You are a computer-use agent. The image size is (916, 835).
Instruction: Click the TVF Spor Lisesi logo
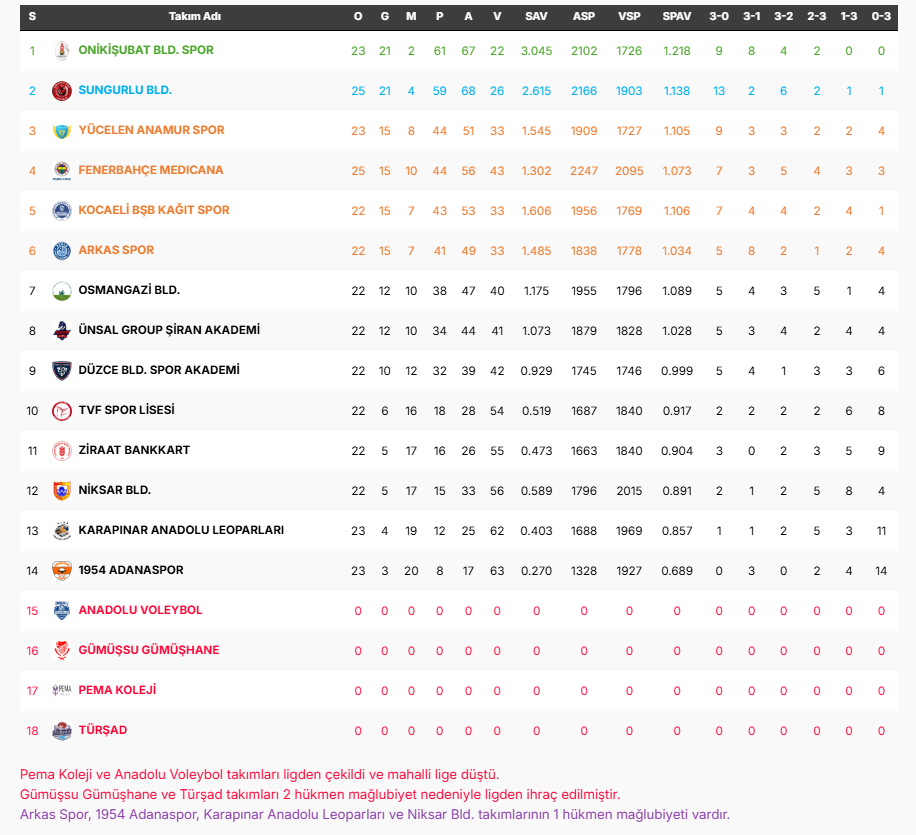(62, 411)
